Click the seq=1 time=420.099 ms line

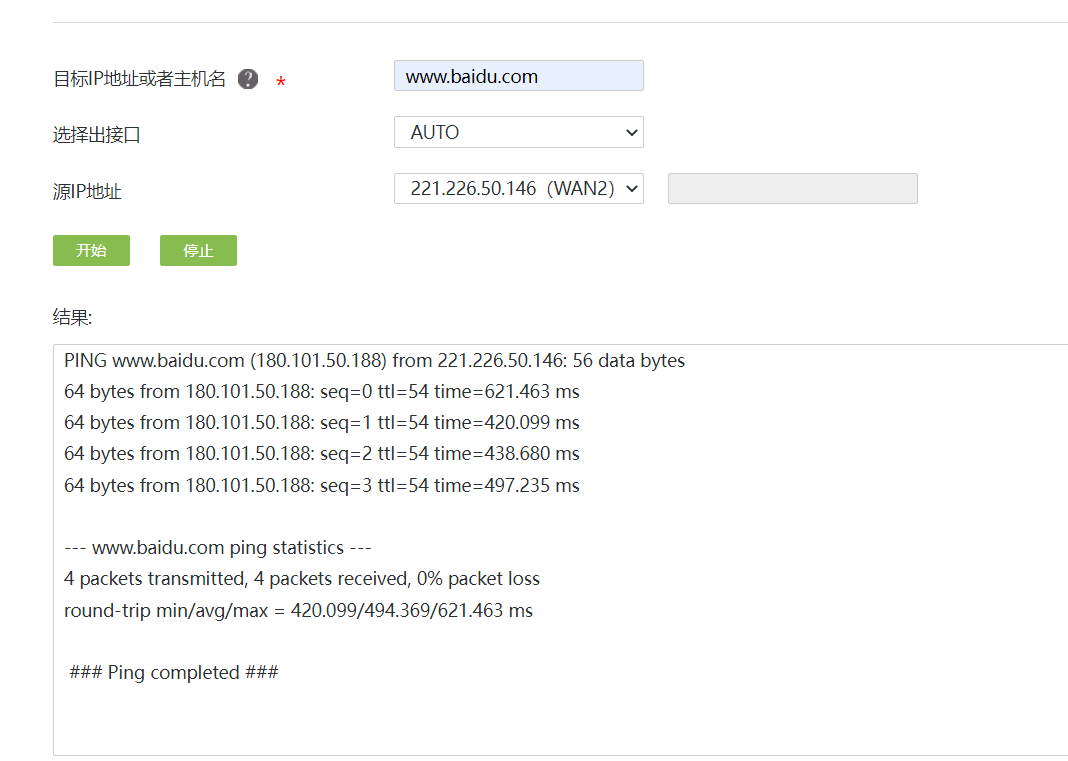[321, 422]
